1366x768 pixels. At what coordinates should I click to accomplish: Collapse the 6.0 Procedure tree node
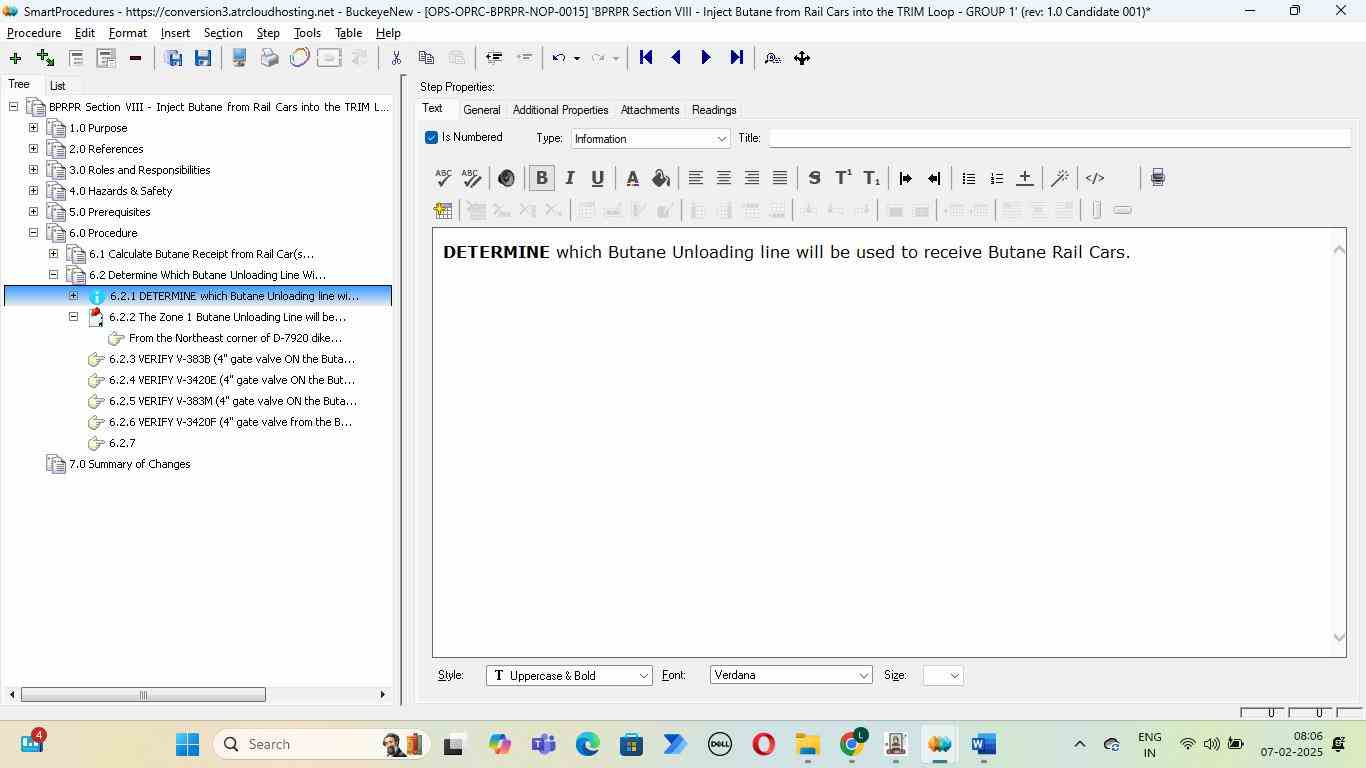33,233
